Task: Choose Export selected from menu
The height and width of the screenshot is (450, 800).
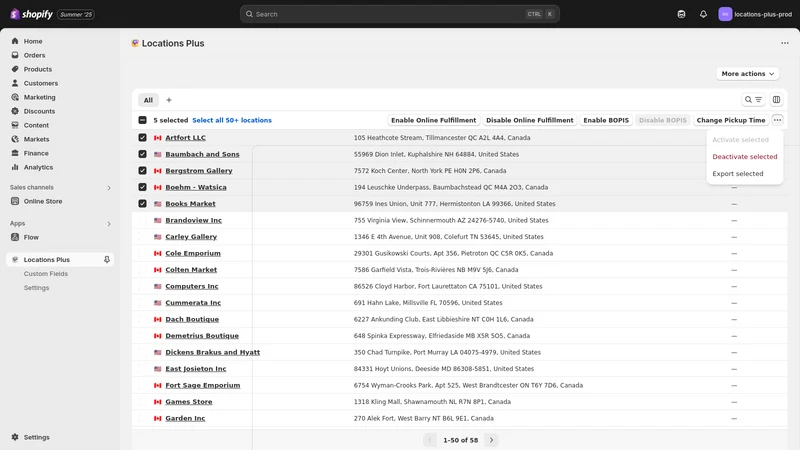Action: click(738, 174)
